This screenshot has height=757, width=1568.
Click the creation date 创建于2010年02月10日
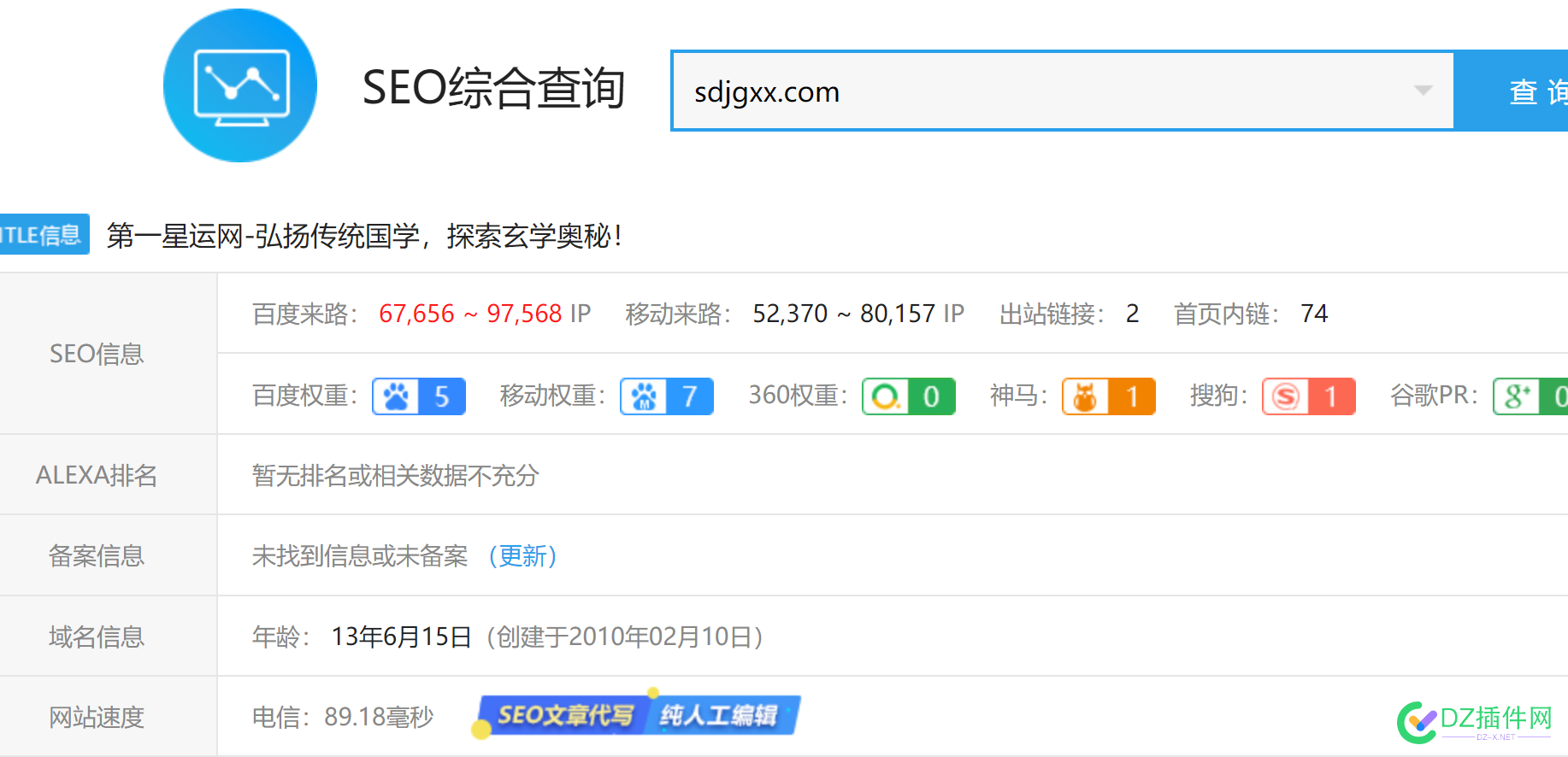coord(624,637)
